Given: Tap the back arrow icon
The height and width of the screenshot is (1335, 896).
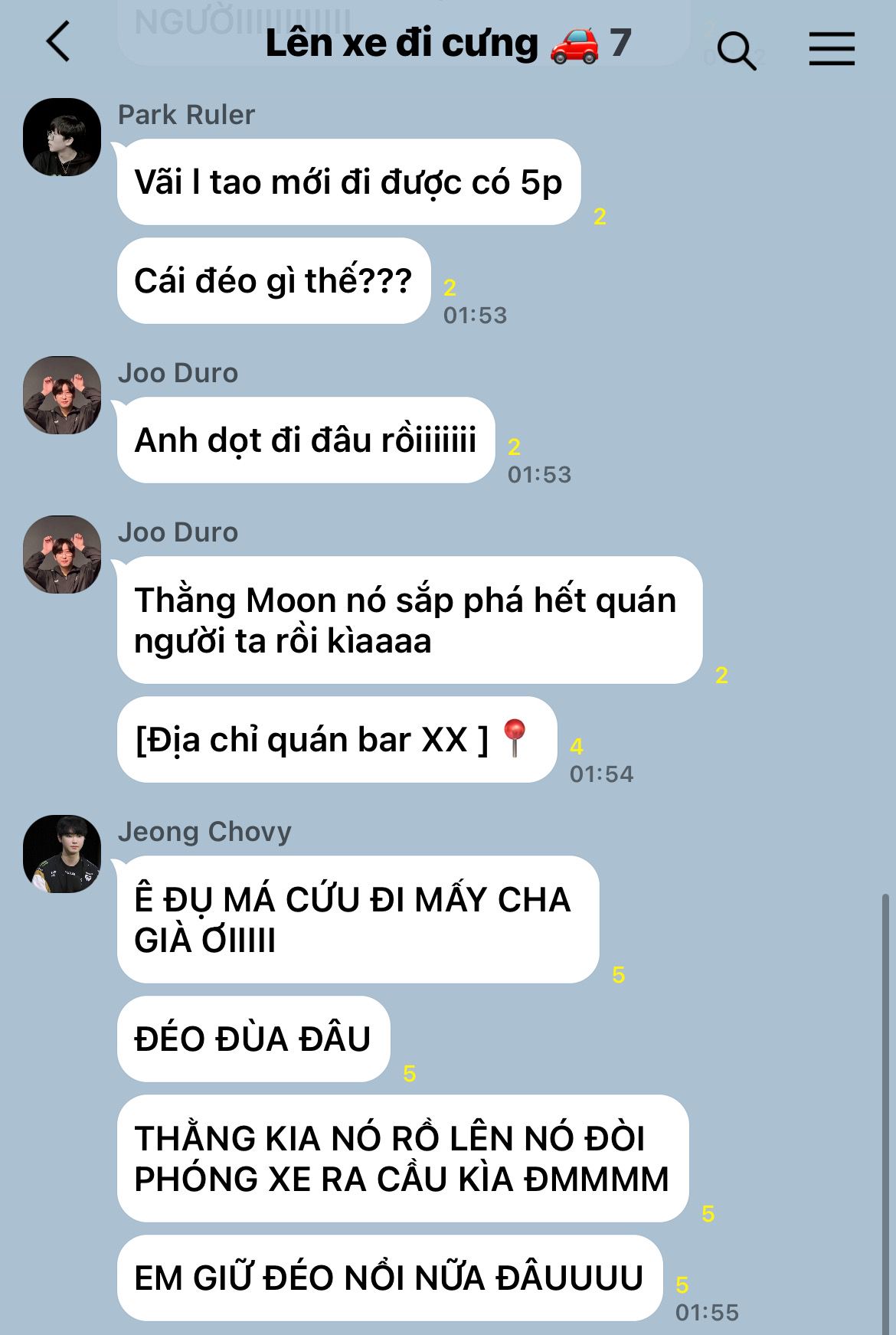Looking at the screenshot, I should (58, 41).
